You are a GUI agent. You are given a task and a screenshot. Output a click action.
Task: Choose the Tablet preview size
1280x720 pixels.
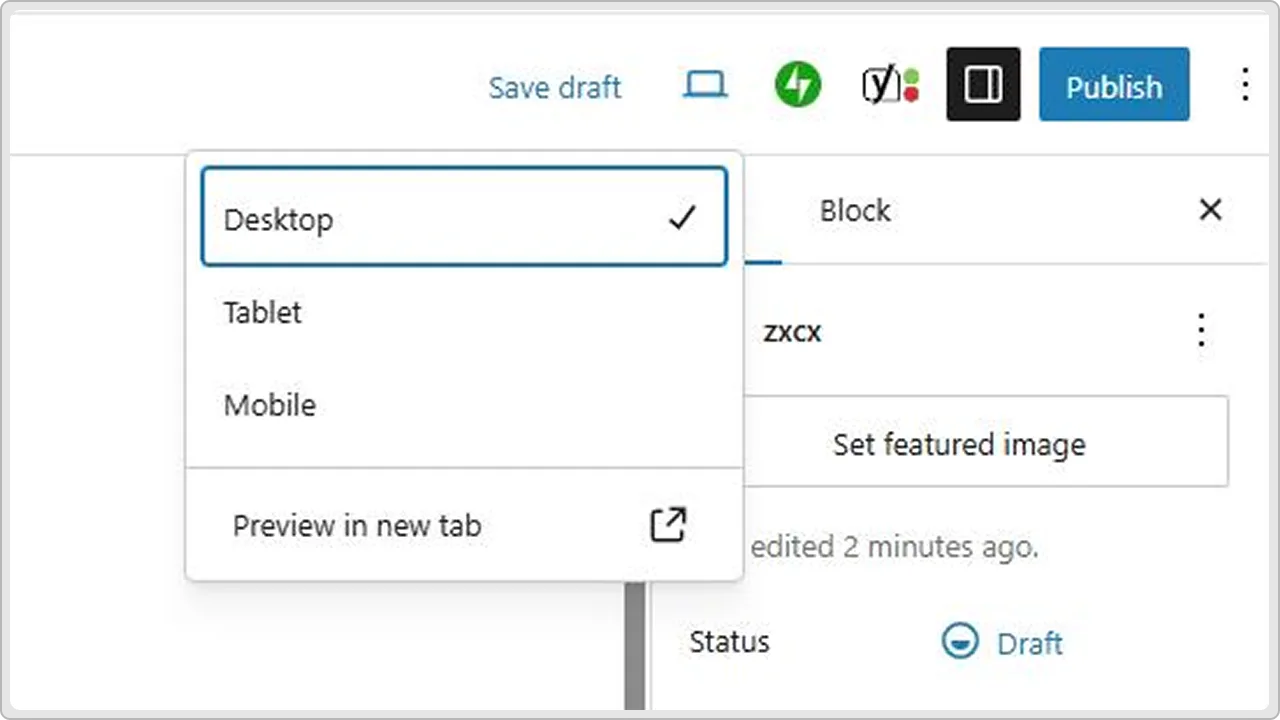(x=263, y=312)
